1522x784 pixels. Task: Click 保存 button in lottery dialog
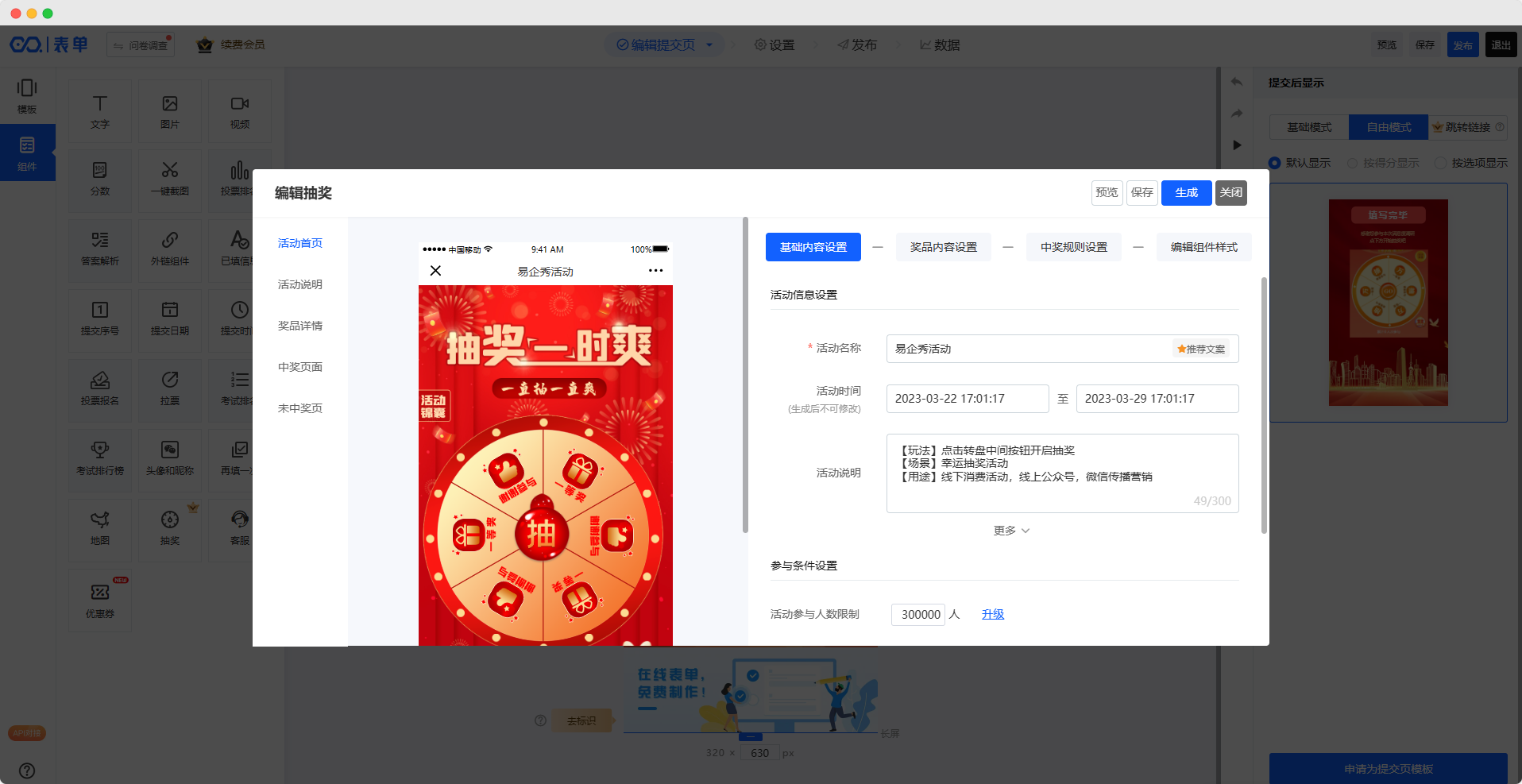[x=1142, y=192]
